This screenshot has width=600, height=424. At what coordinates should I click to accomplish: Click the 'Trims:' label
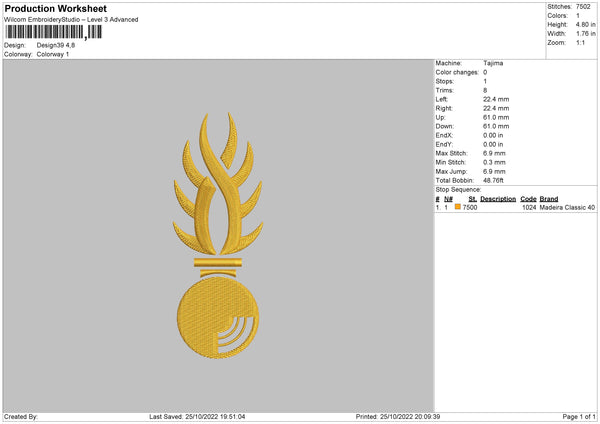445,90
